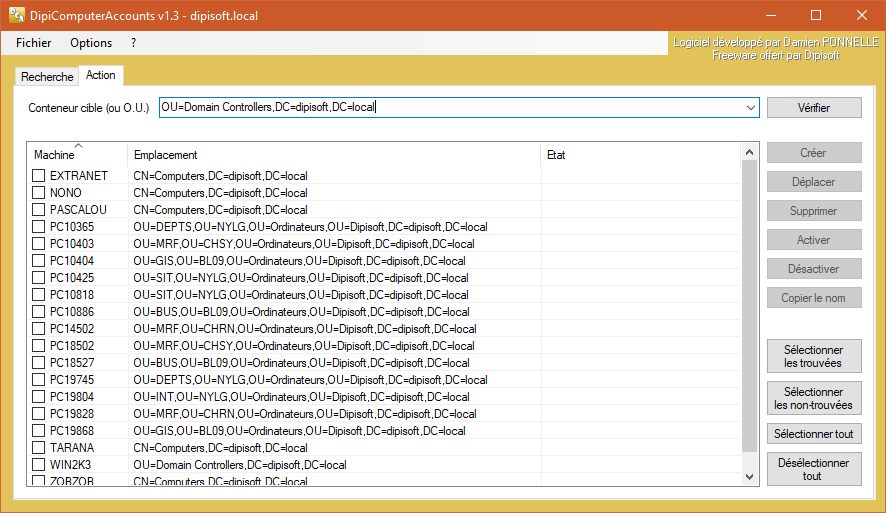
Task: Open the Fichier menu
Action: [x=34, y=43]
